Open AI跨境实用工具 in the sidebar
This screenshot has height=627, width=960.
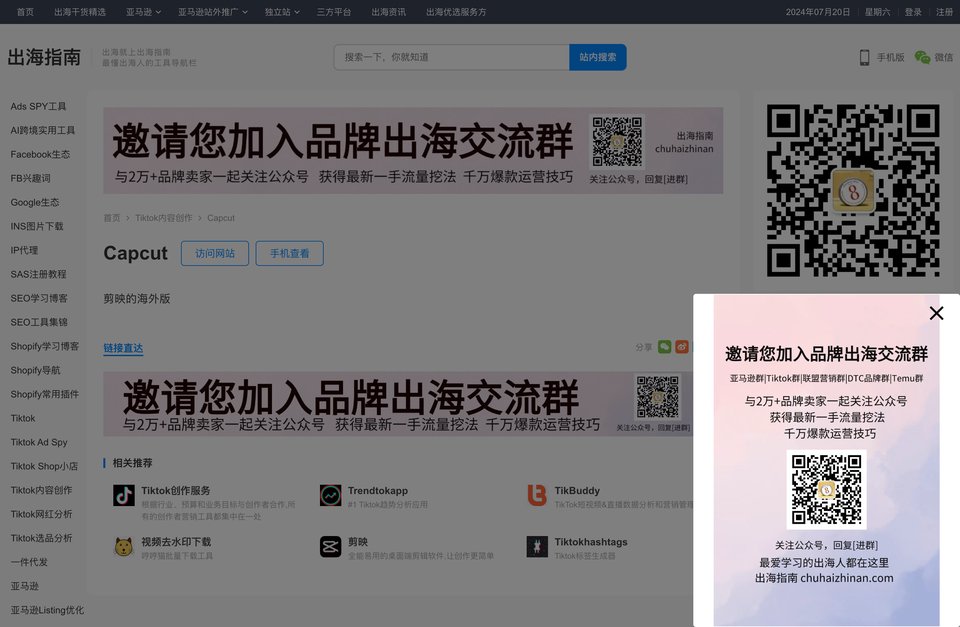coord(43,130)
